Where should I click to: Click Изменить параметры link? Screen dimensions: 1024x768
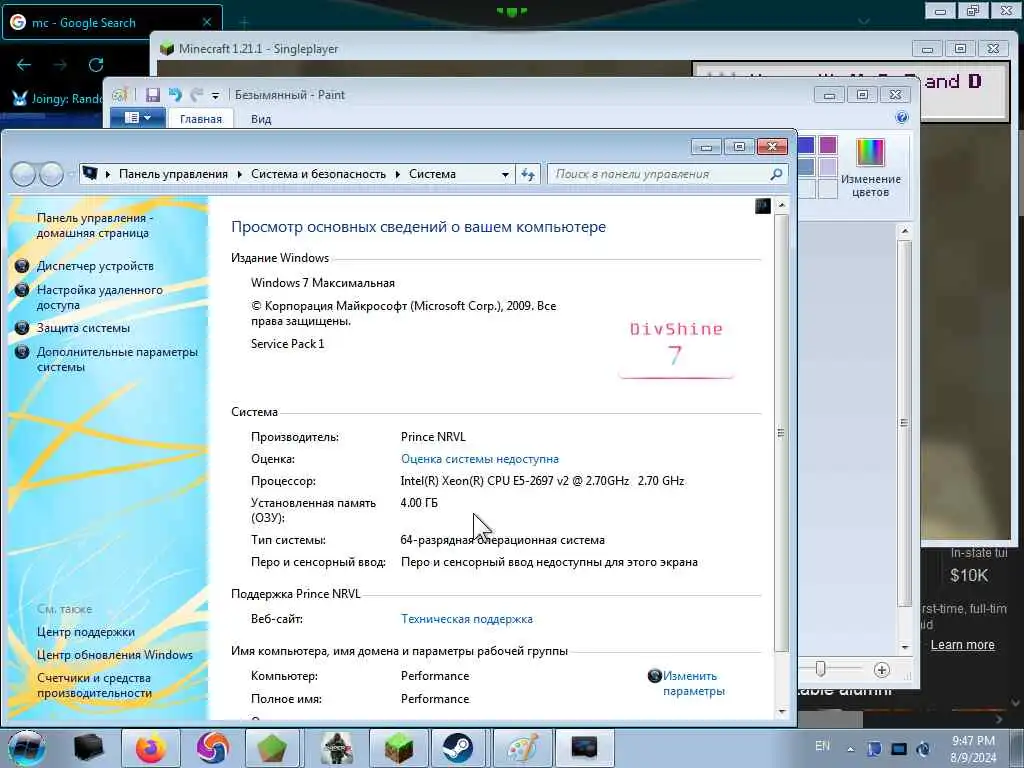click(694, 683)
